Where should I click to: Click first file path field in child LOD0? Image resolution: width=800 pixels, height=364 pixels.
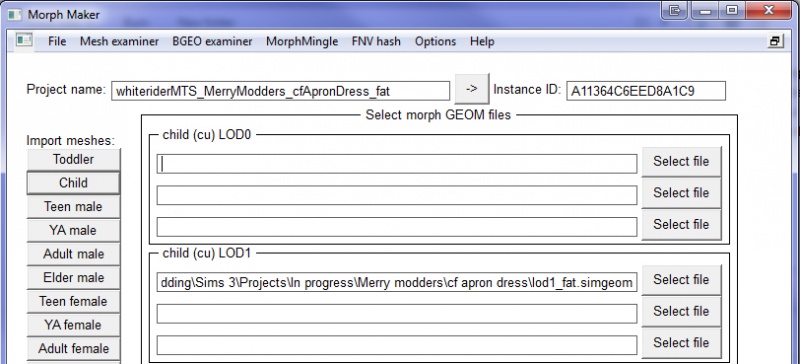pyautogui.click(x=397, y=164)
